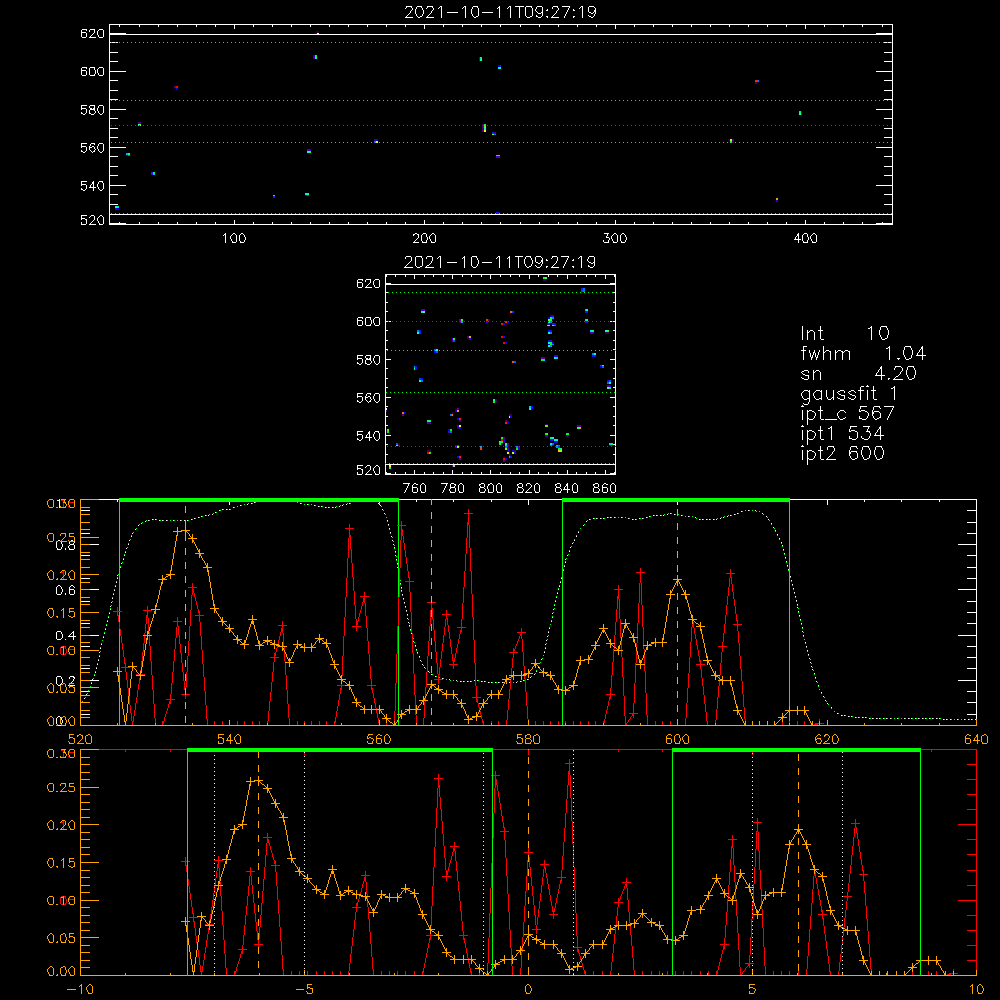Click the 'gaussfit 1' readout

(849, 393)
